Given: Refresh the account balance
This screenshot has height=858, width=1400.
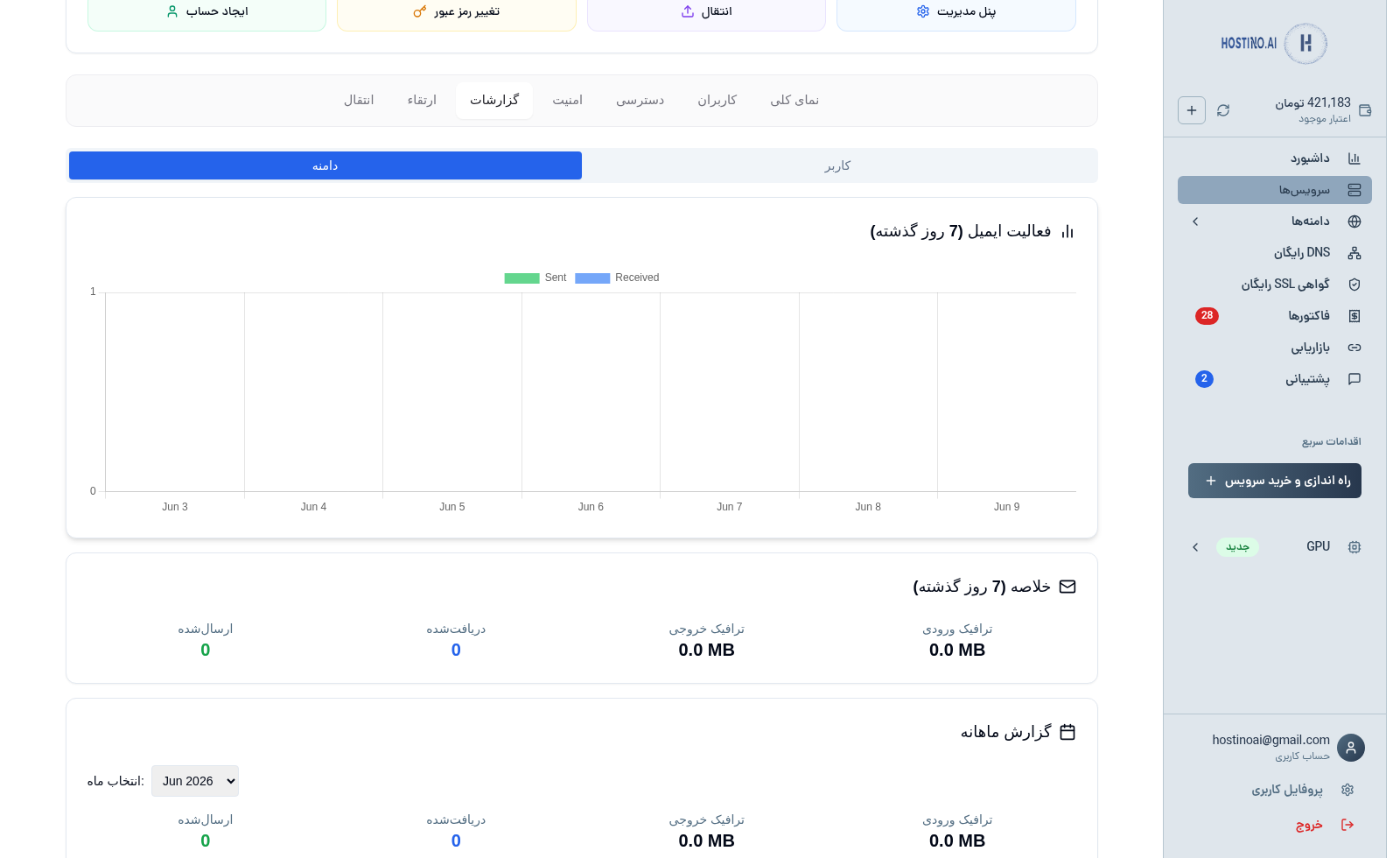Looking at the screenshot, I should 1223,110.
